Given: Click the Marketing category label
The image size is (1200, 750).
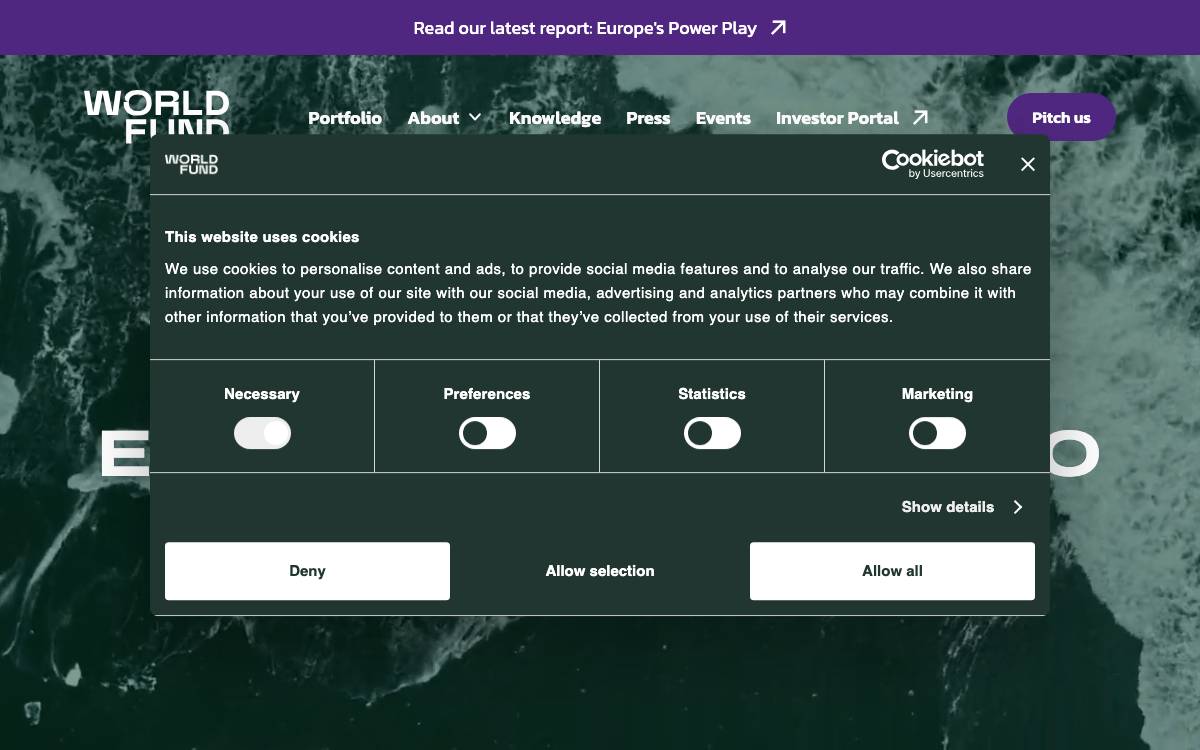Looking at the screenshot, I should tap(937, 394).
